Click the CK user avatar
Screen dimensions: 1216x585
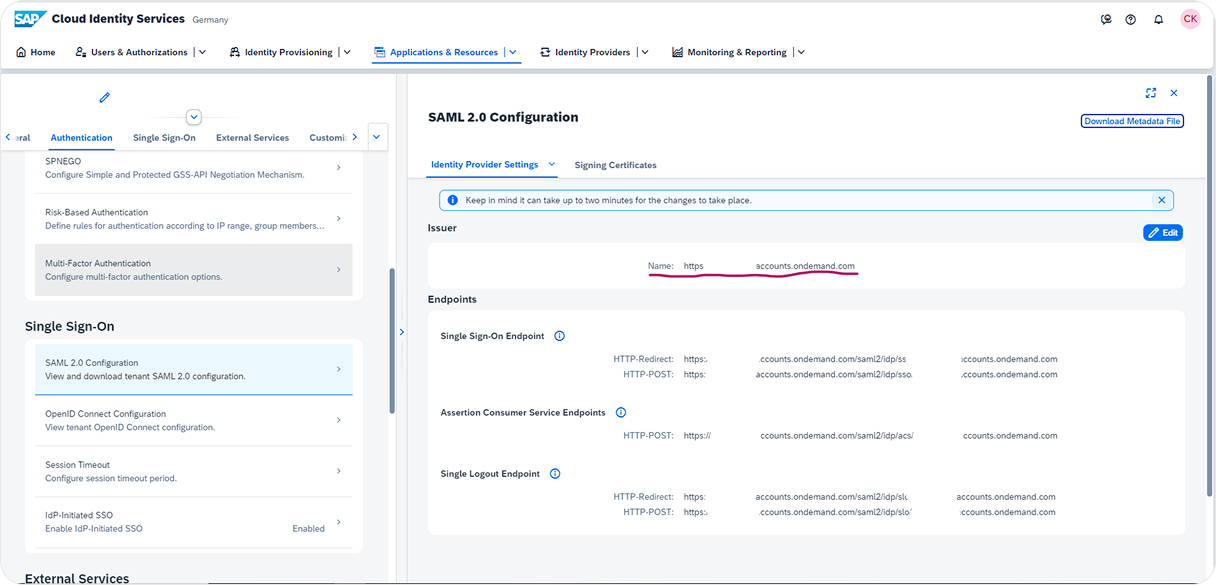coord(1189,19)
